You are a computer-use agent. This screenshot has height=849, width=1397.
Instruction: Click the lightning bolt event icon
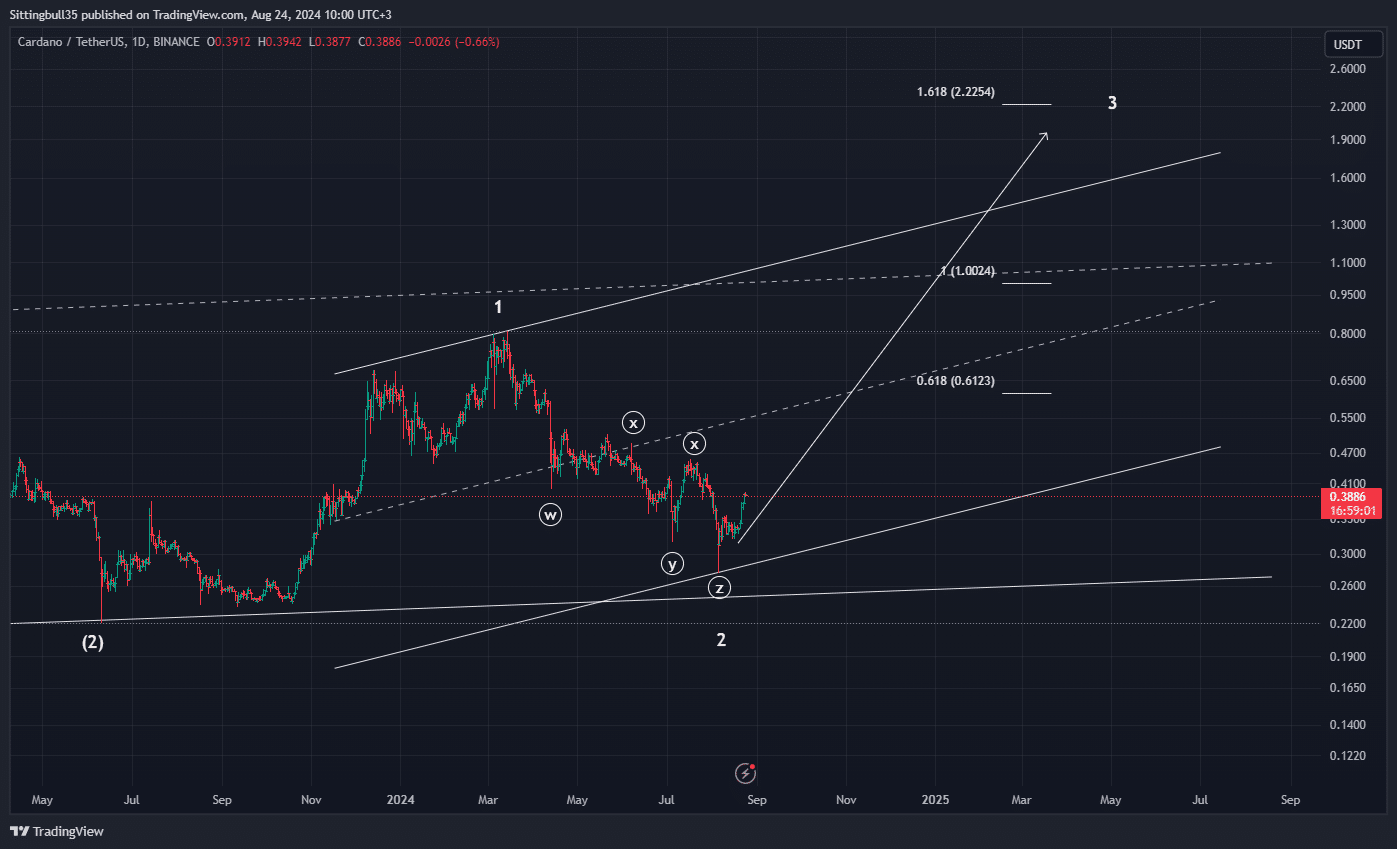pyautogui.click(x=745, y=772)
